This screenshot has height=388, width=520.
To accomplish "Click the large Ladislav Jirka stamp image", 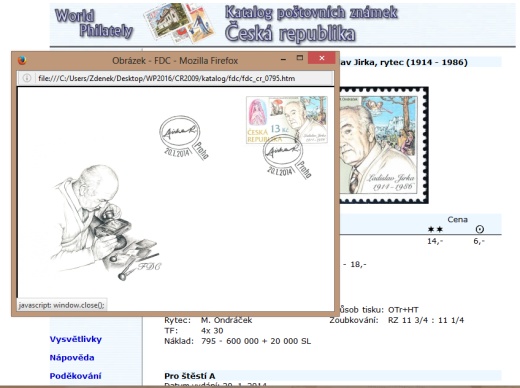I will pos(384,145).
